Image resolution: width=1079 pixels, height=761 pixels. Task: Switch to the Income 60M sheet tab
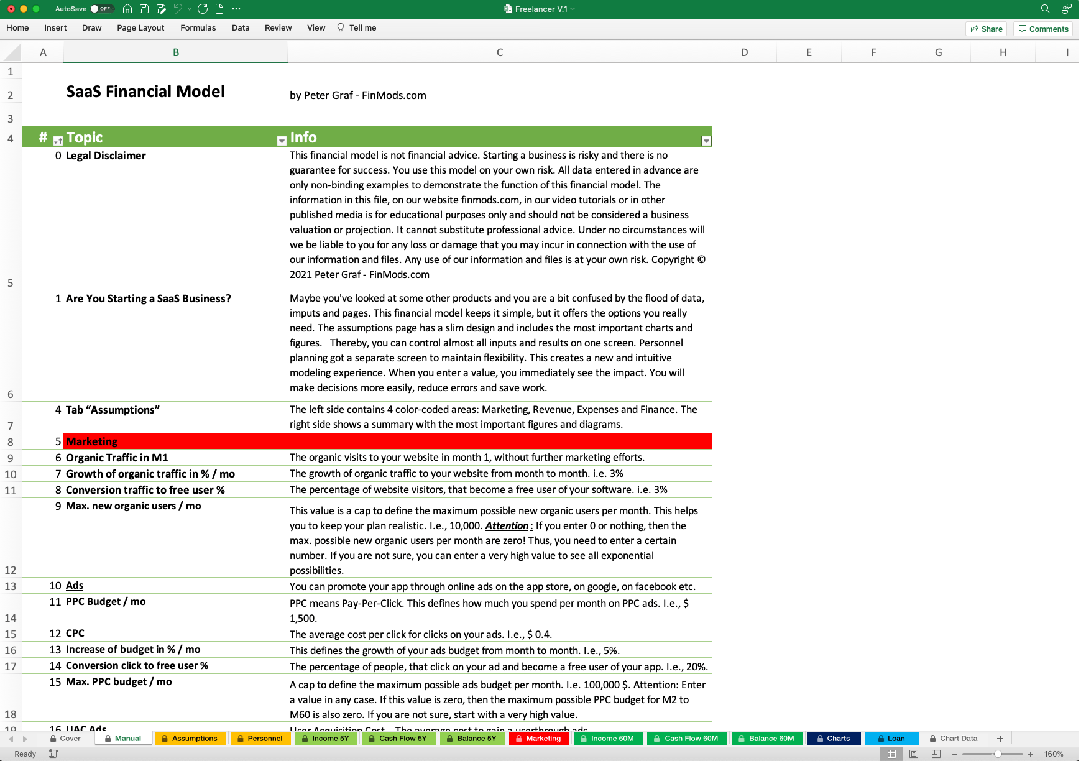(608, 738)
